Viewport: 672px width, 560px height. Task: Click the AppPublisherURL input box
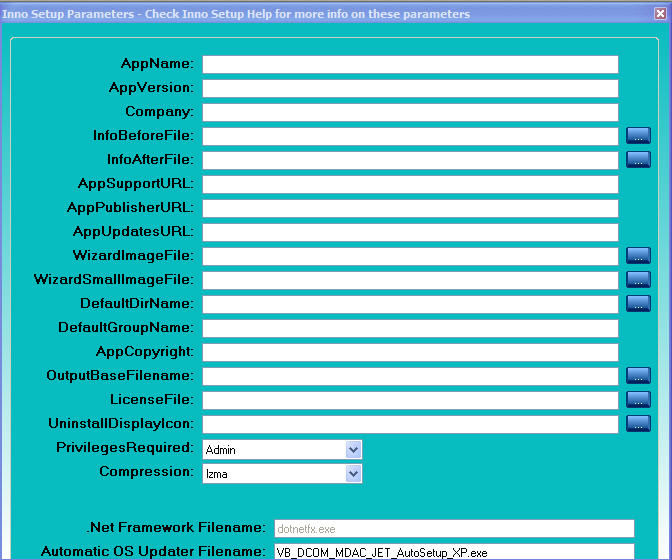[x=410, y=208]
